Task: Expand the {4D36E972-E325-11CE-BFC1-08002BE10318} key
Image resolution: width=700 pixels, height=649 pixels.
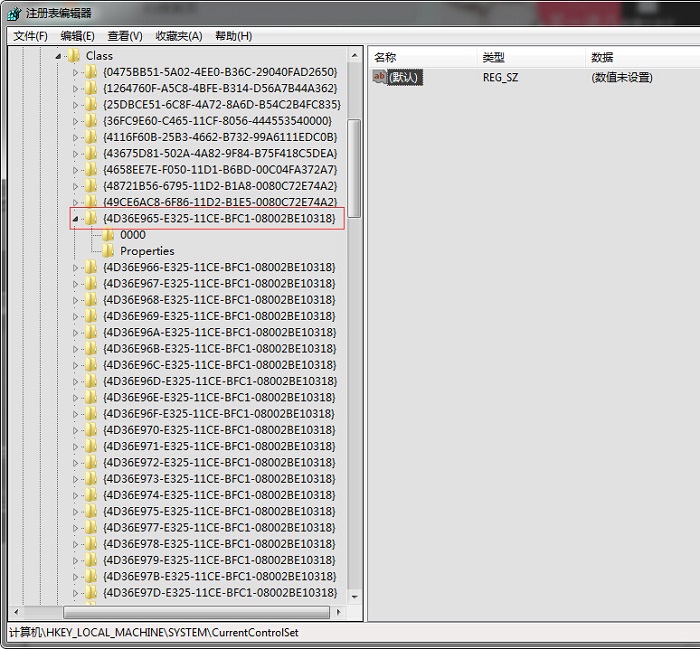Action: 75,462
